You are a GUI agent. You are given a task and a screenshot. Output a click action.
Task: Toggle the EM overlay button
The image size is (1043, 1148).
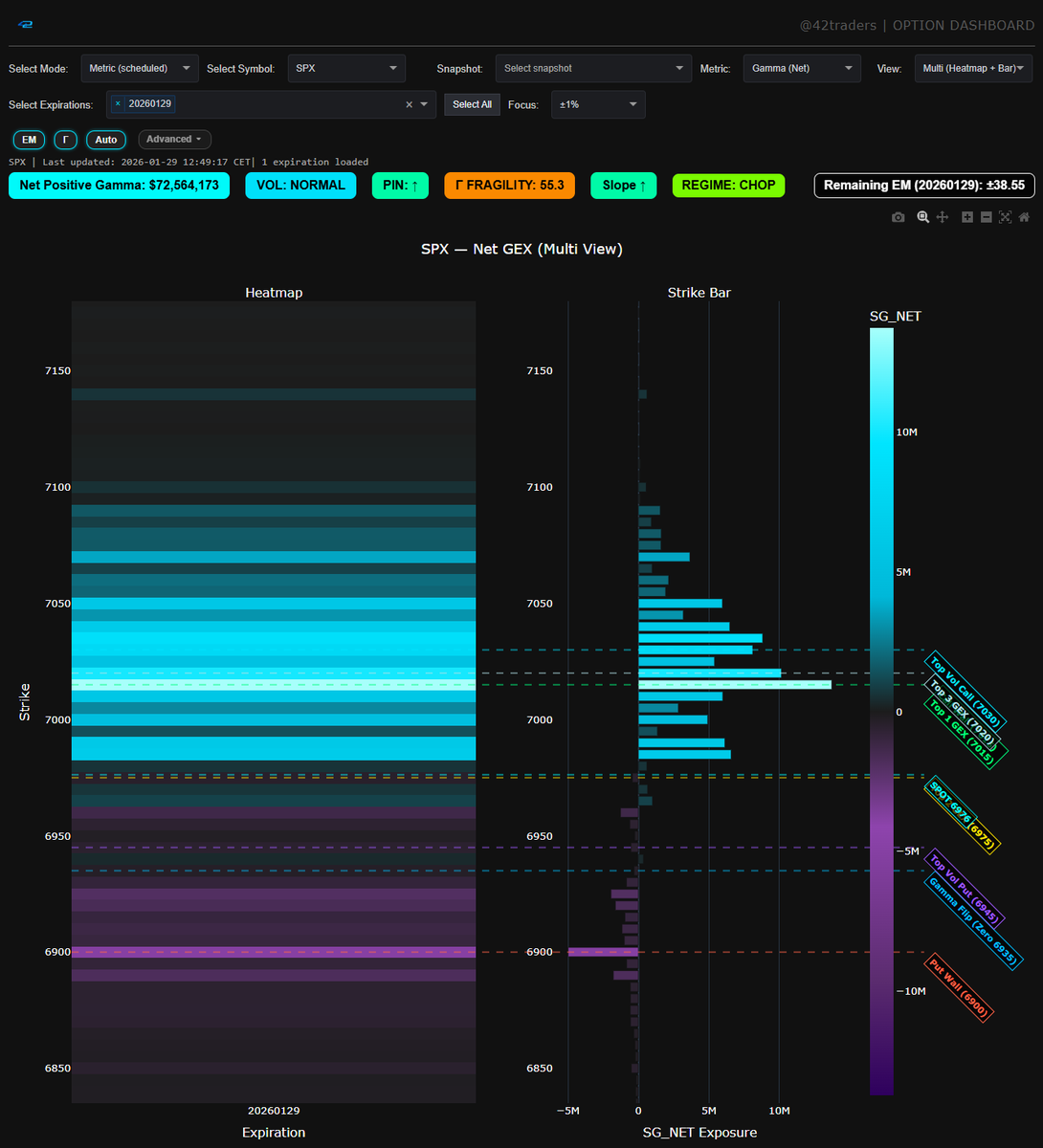[29, 140]
